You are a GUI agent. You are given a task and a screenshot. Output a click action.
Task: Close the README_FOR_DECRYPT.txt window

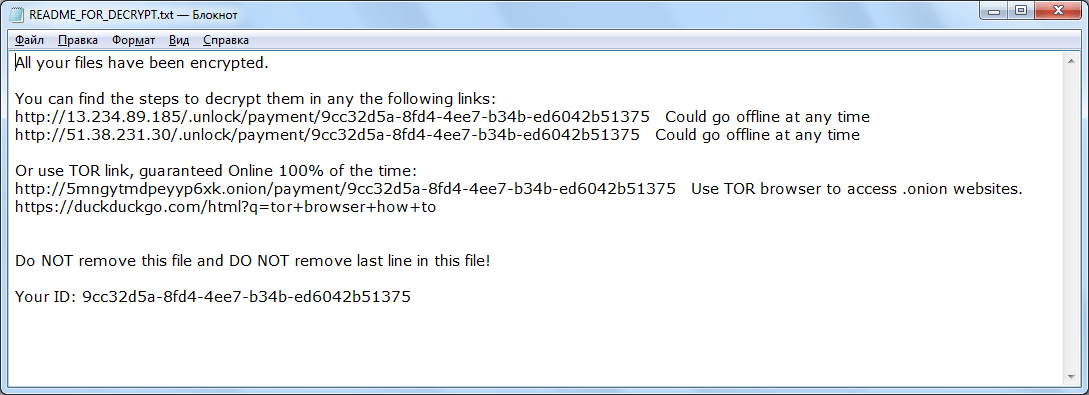(1057, 10)
